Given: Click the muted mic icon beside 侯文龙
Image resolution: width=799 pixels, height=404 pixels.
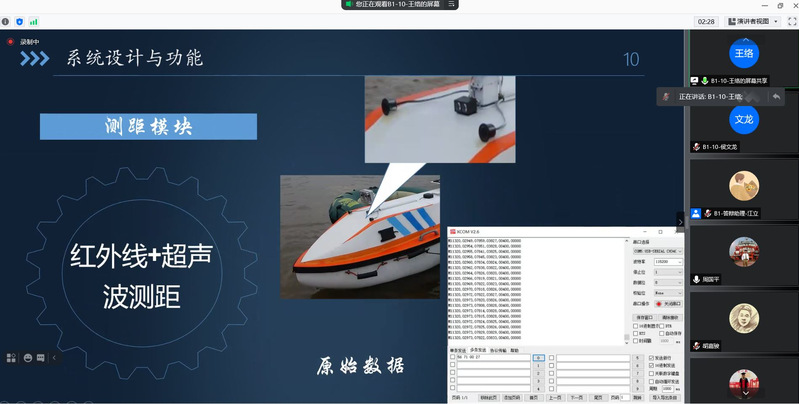Looking at the screenshot, I should click(x=697, y=147).
